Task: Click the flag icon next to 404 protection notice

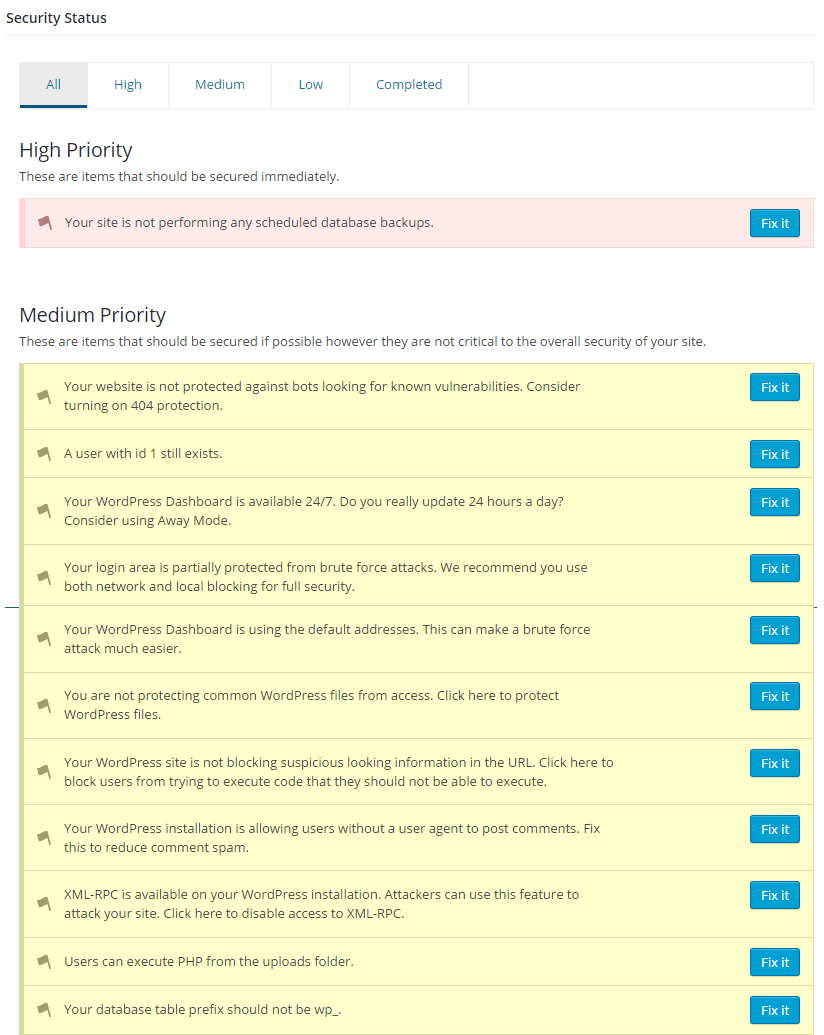Action: click(43, 396)
